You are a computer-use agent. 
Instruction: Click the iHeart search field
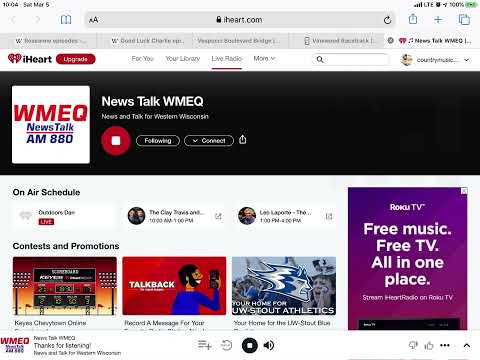click(350, 60)
